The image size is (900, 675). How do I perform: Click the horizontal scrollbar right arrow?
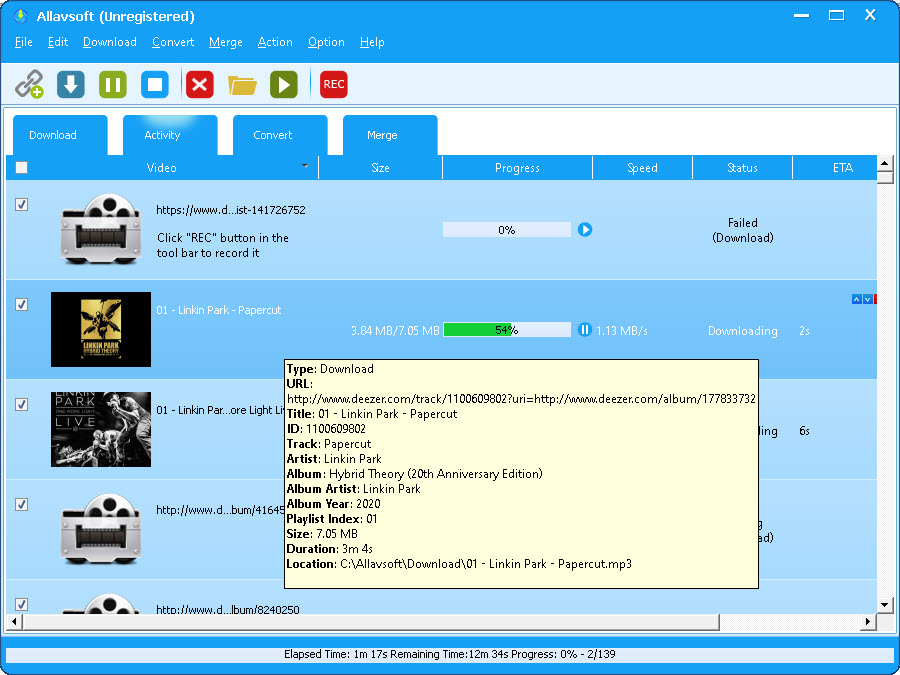pyautogui.click(x=869, y=622)
